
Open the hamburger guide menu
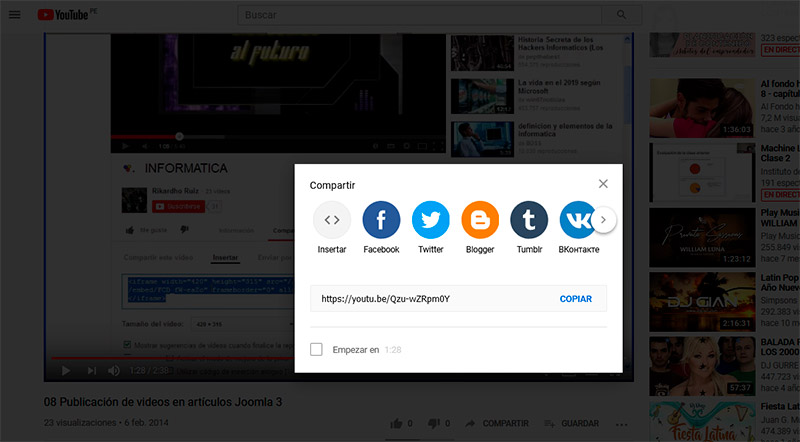coord(15,15)
